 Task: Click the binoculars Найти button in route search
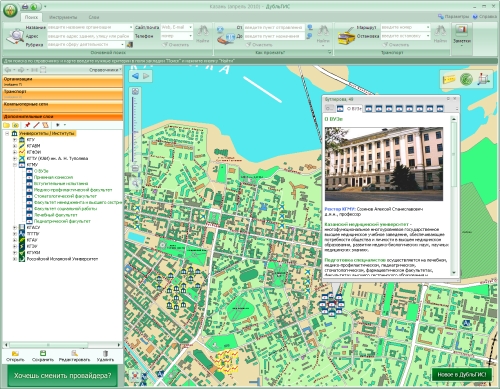(x=323, y=34)
